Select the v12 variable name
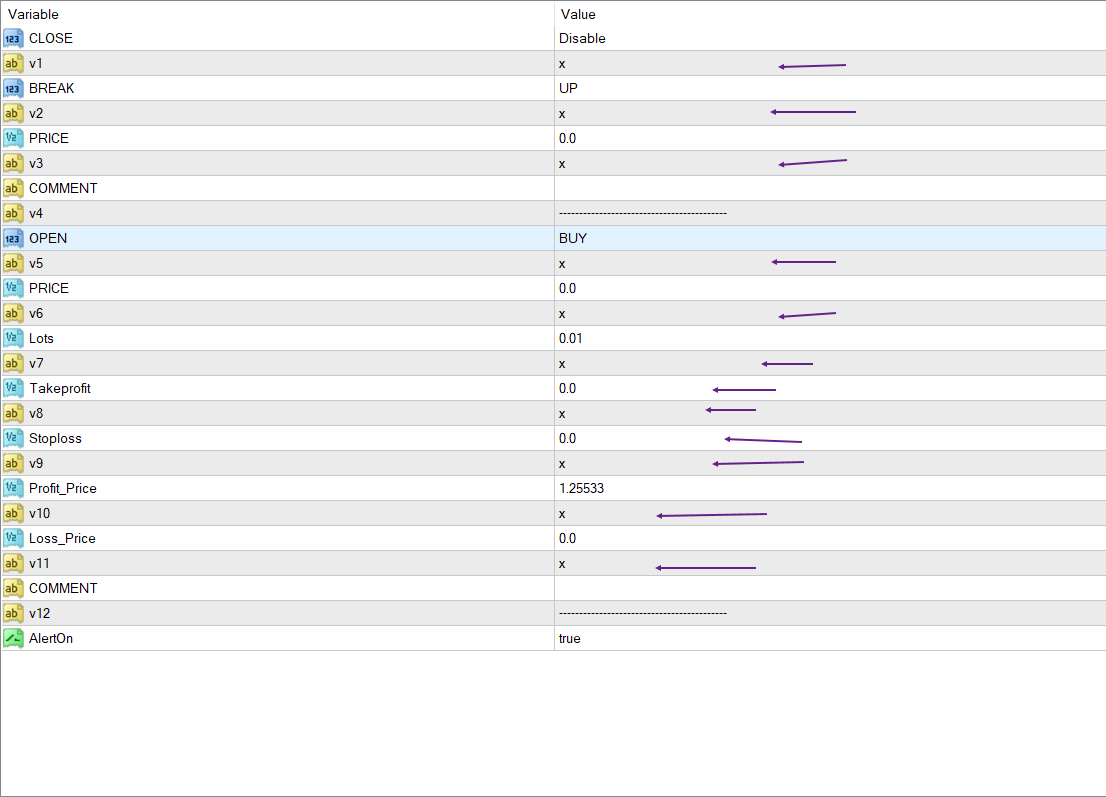The height and width of the screenshot is (797, 1106). (x=39, y=613)
